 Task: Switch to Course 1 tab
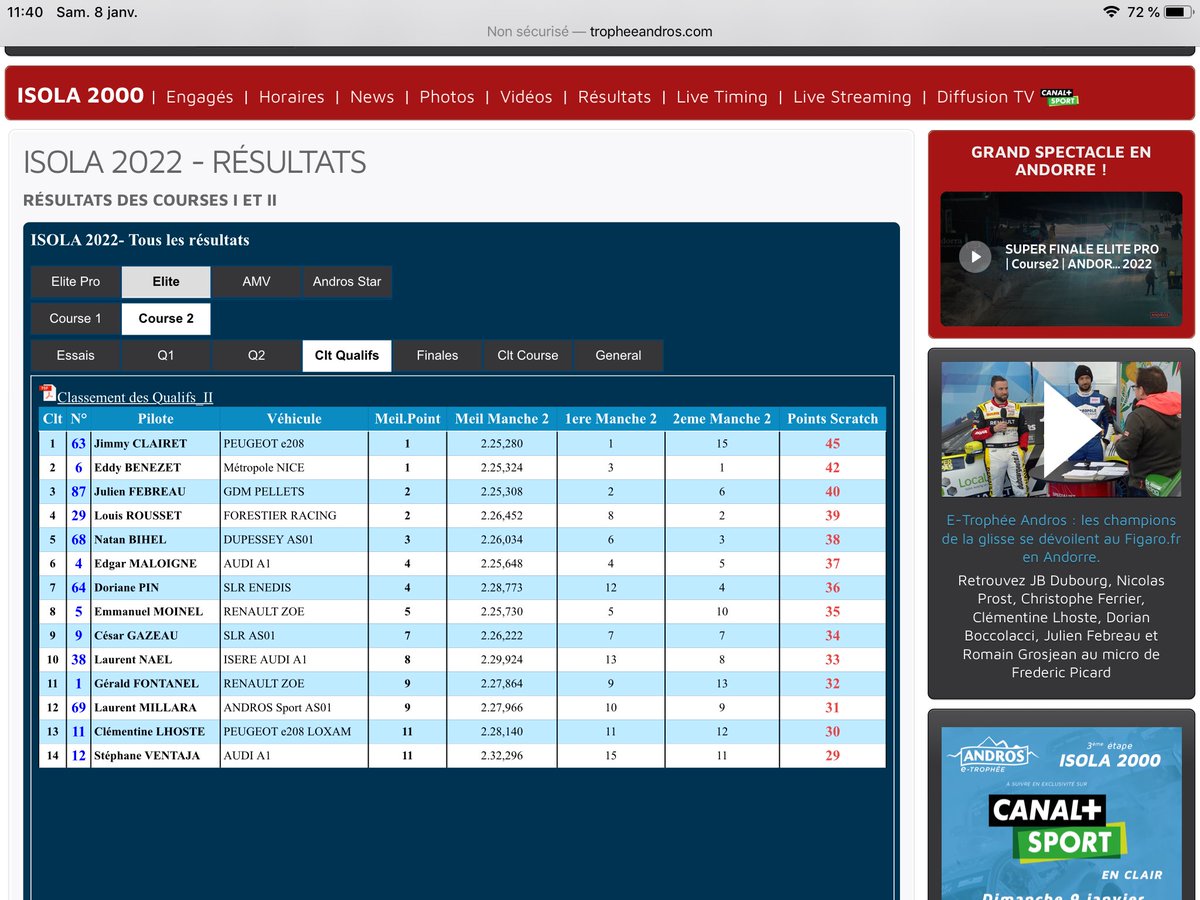point(76,319)
